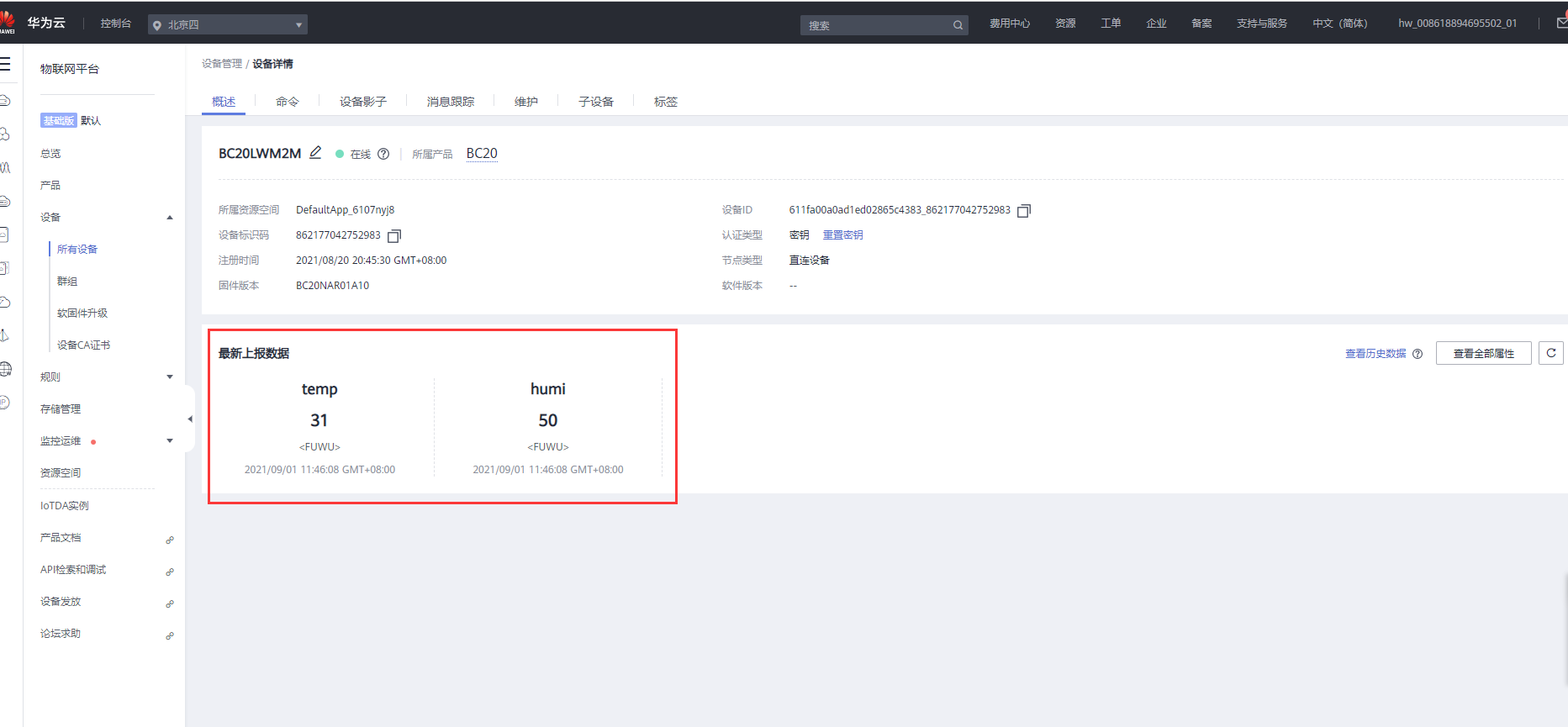Switch to the 消息跟踪 tab
Screen dimensions: 1568x727
[x=451, y=102]
